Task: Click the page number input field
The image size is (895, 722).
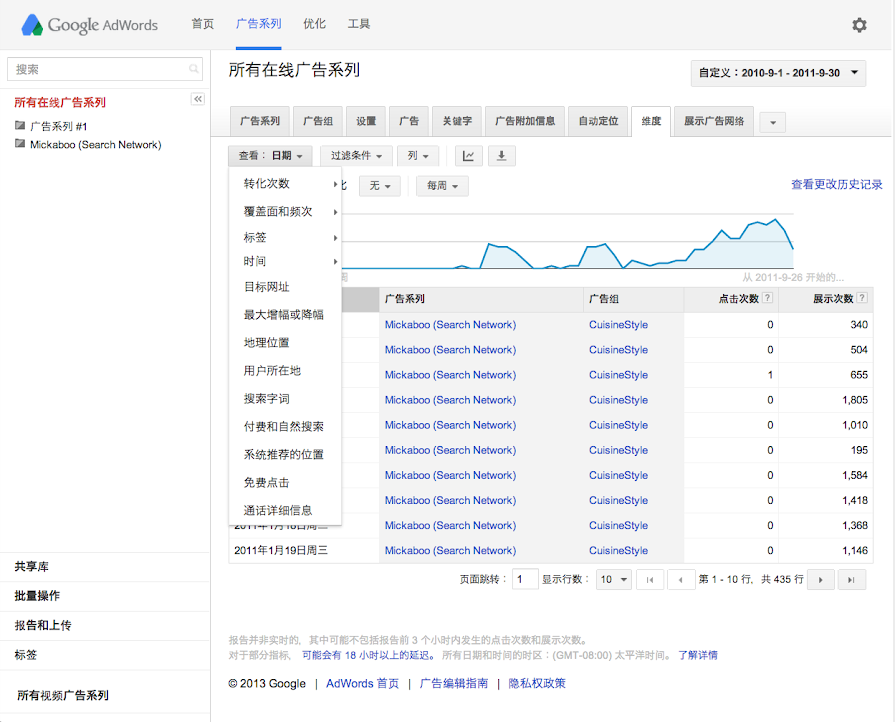Action: [x=525, y=580]
